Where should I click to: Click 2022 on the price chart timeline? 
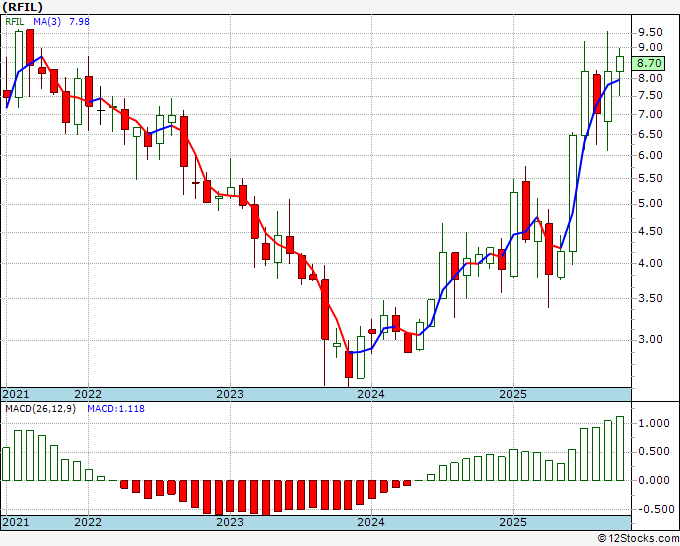click(88, 394)
